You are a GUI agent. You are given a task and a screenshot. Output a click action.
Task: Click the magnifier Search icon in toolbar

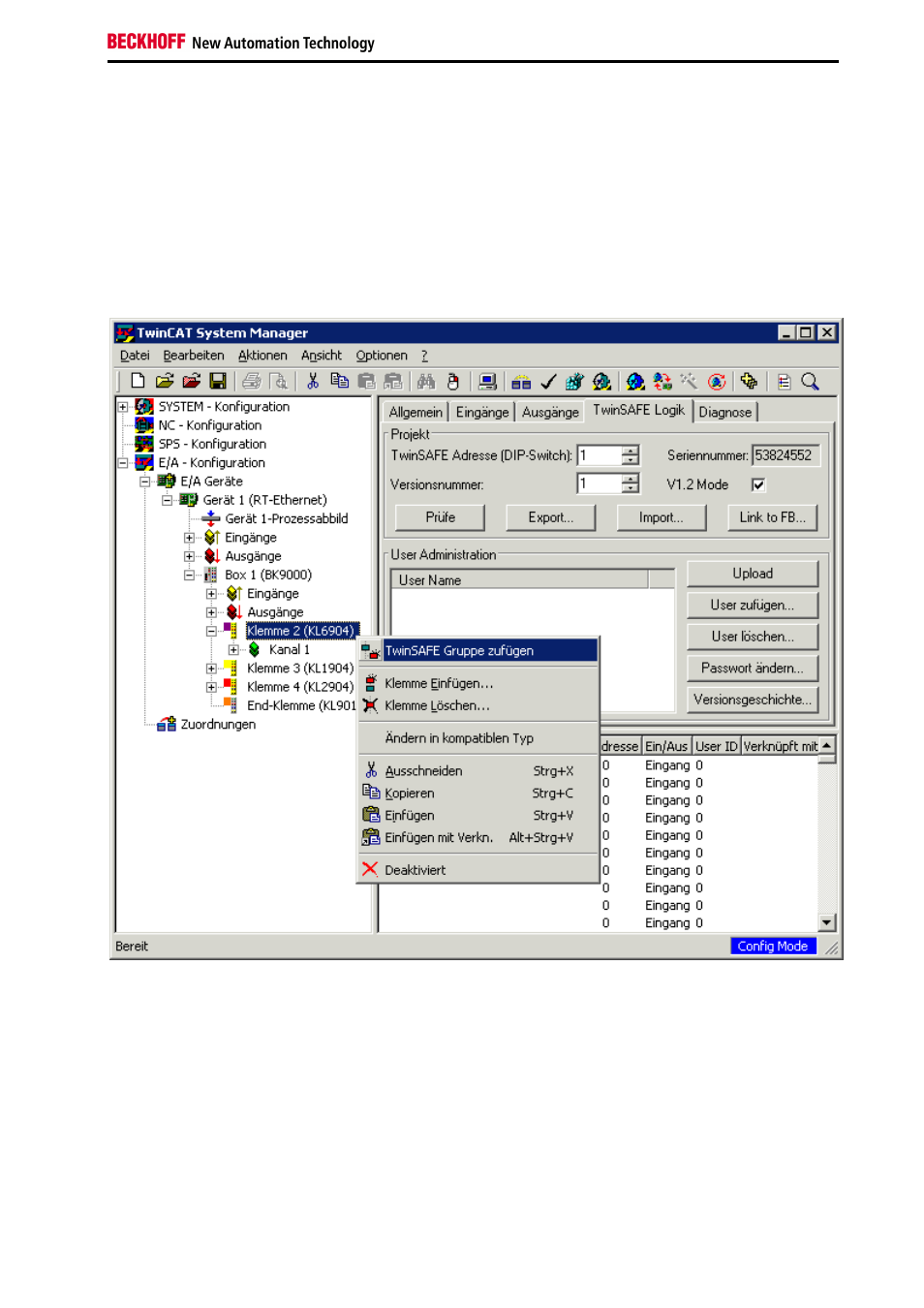coord(810,381)
